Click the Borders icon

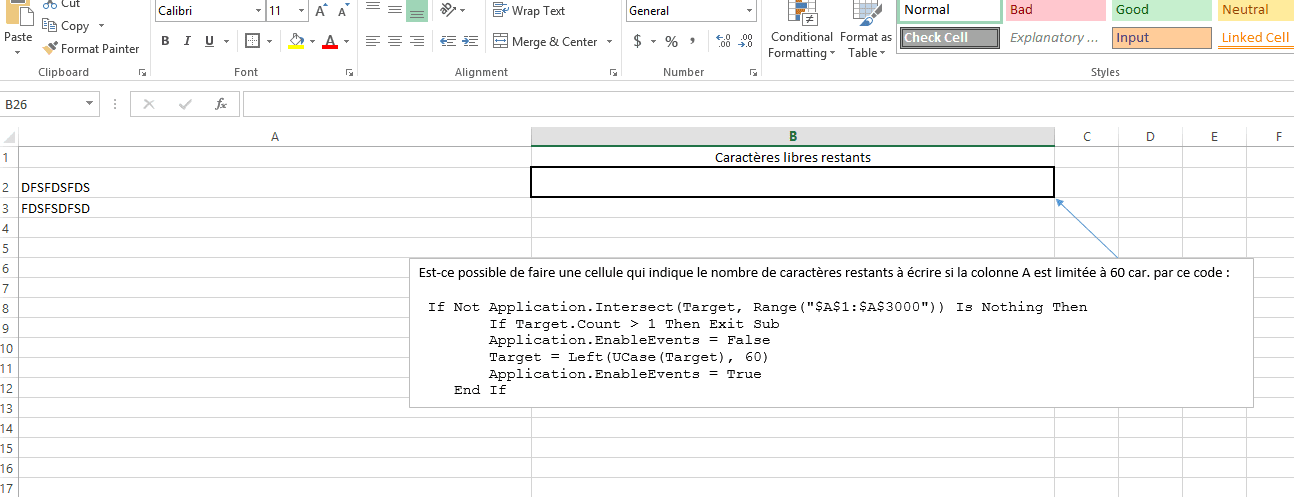click(x=252, y=42)
